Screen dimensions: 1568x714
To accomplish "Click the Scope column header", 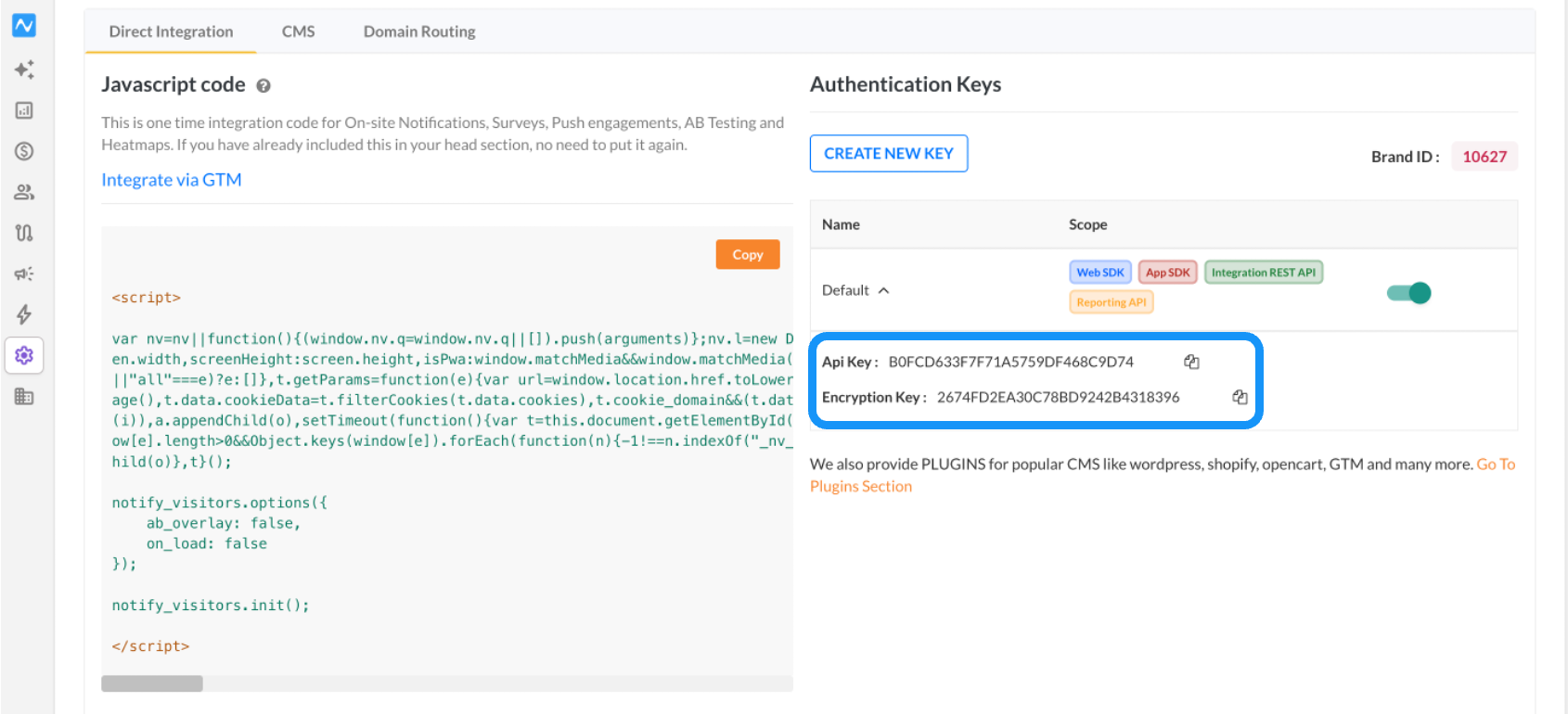I will [x=1087, y=224].
